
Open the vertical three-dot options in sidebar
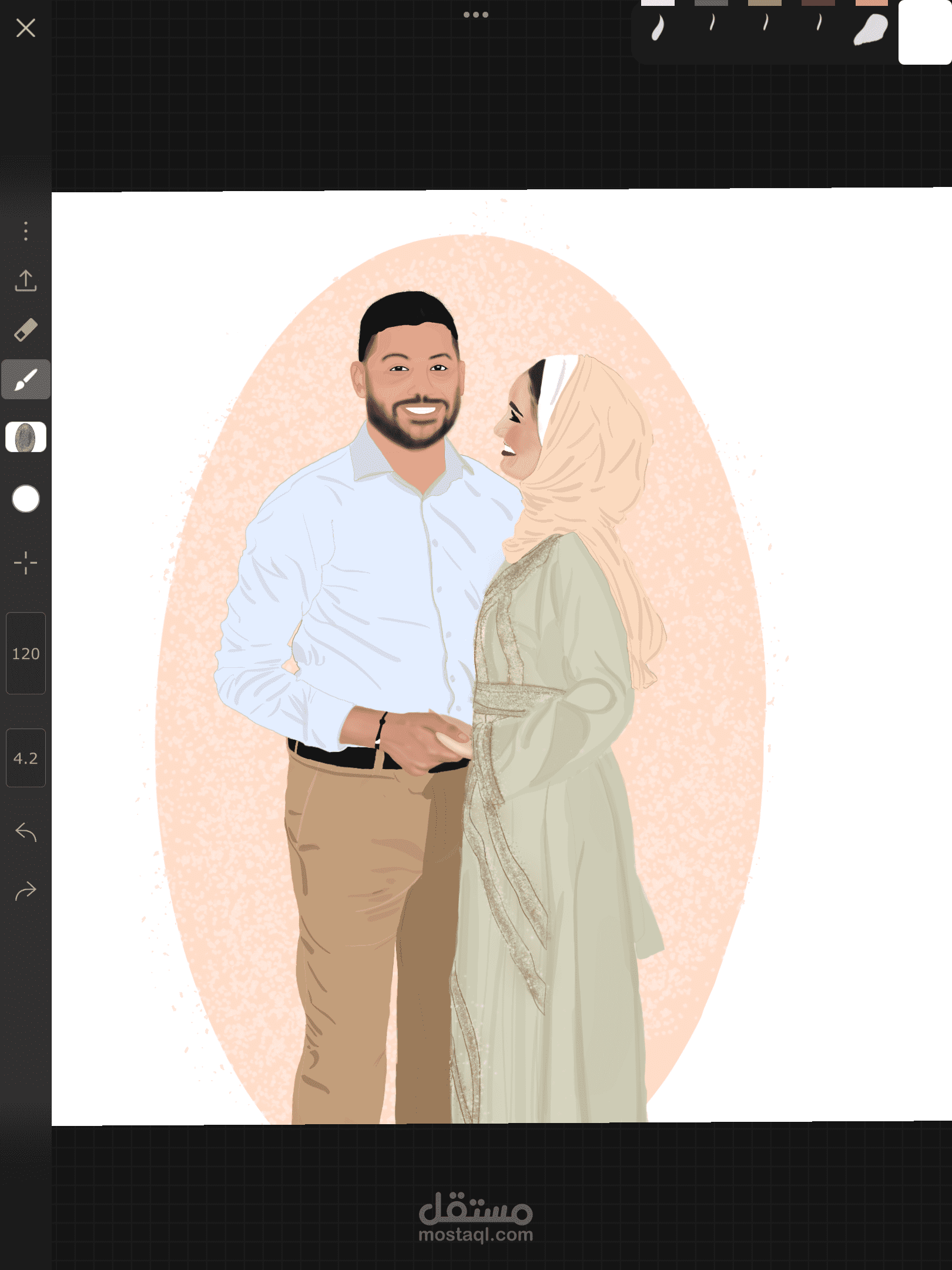[x=26, y=231]
